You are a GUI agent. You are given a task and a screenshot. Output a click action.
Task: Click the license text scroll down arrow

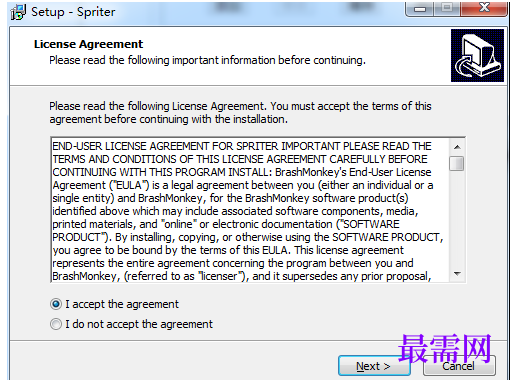pyautogui.click(x=457, y=274)
